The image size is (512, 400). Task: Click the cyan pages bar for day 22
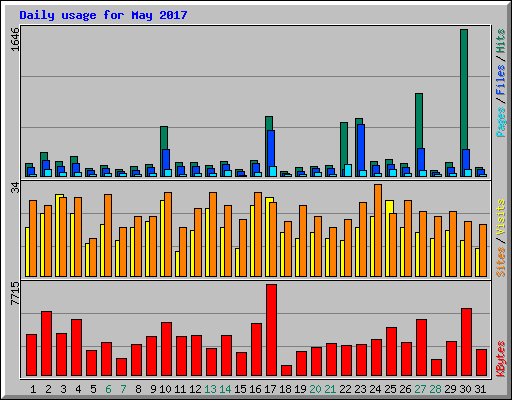(x=348, y=170)
